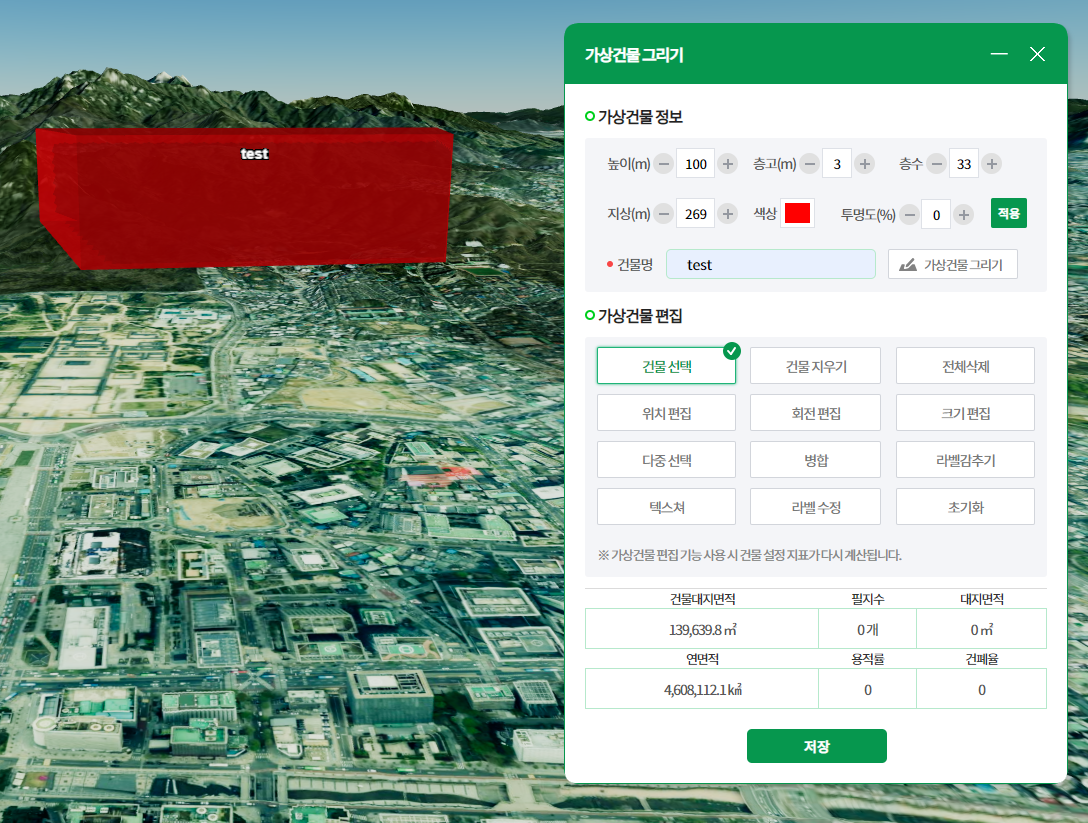Click the white test label on the building

click(x=255, y=154)
